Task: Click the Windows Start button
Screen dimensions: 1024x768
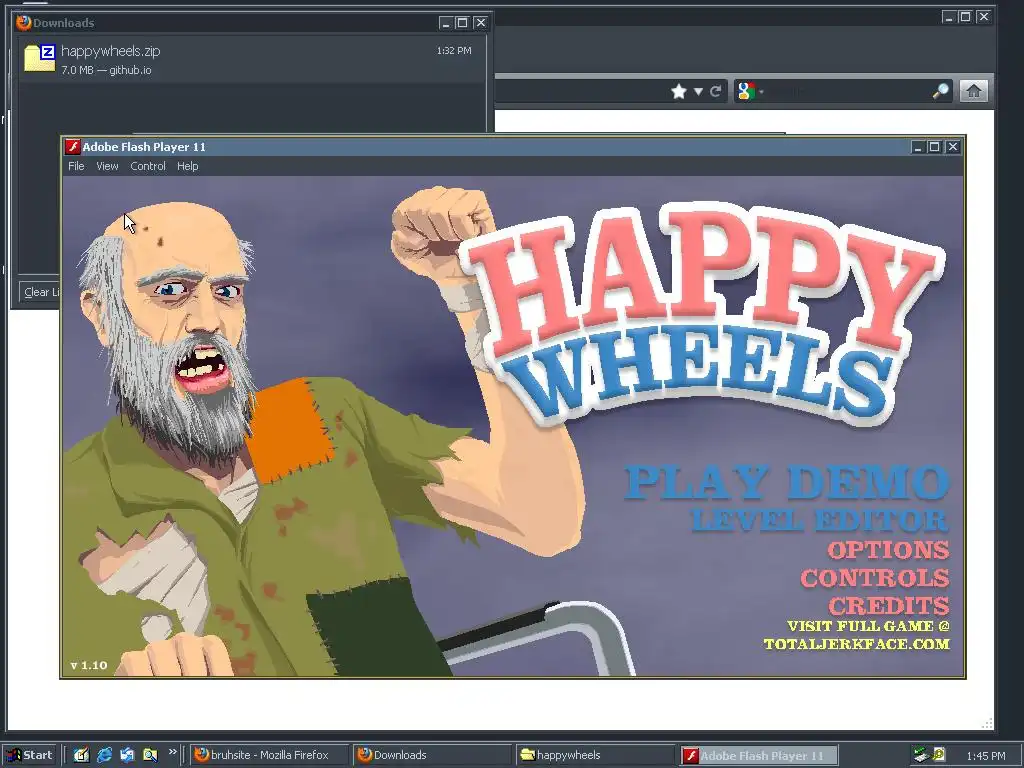Action: [x=30, y=755]
